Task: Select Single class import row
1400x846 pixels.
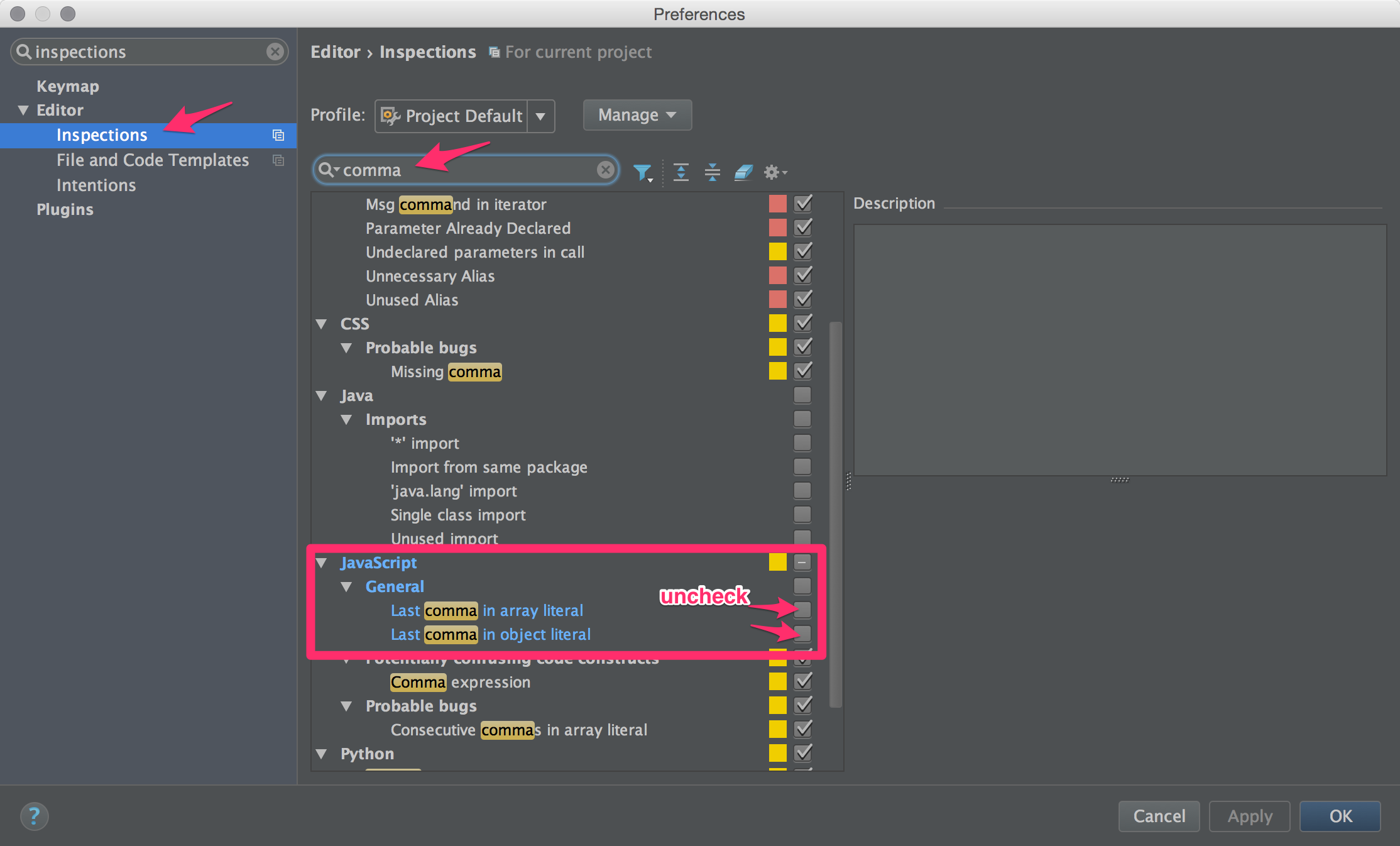Action: point(458,515)
